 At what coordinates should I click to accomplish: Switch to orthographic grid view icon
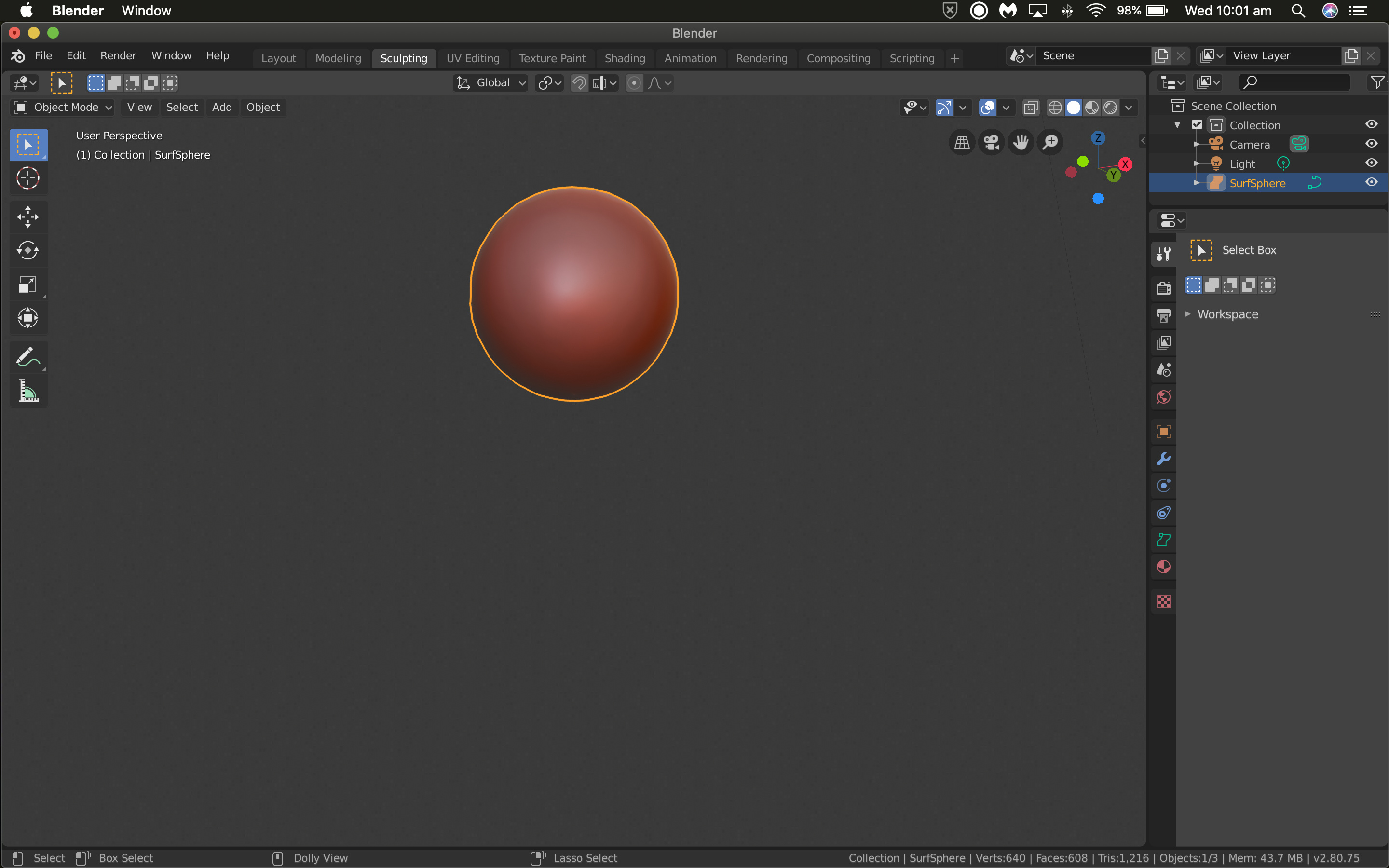point(962,142)
